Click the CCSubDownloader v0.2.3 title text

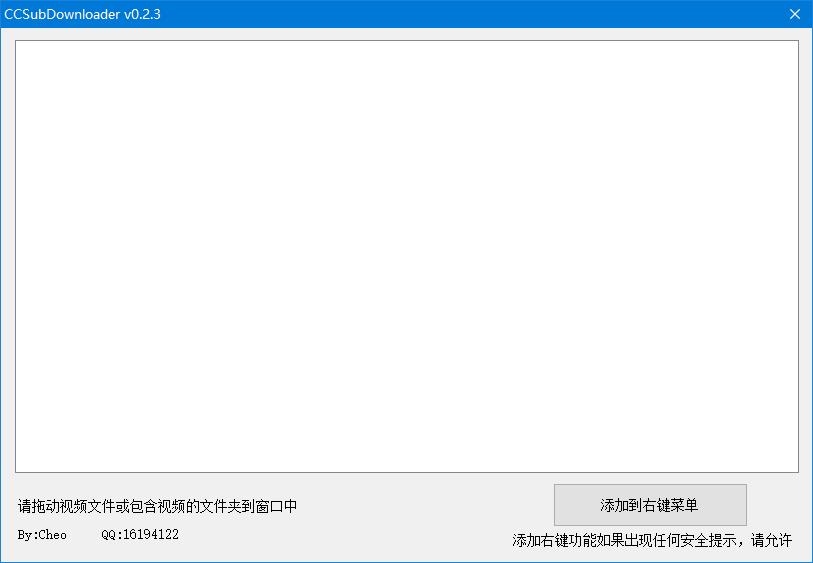point(82,14)
